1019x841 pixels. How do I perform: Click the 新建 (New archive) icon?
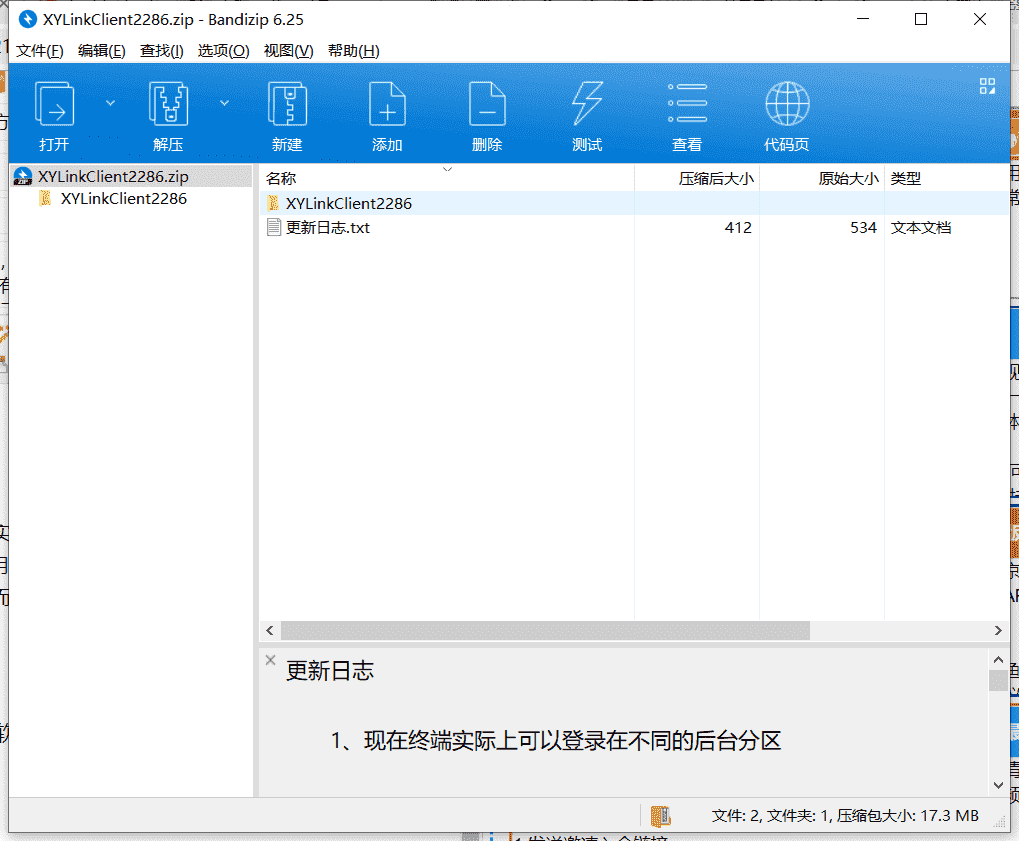(287, 104)
